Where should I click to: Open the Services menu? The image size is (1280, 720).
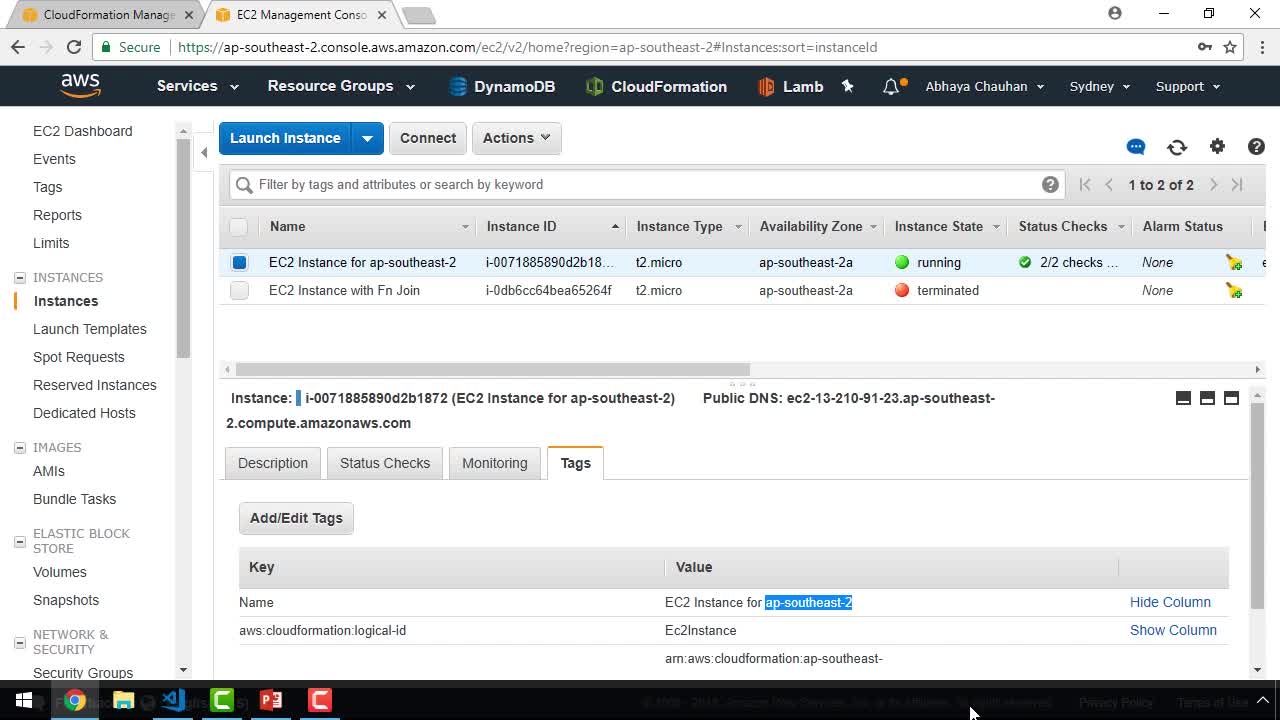pyautogui.click(x=197, y=86)
